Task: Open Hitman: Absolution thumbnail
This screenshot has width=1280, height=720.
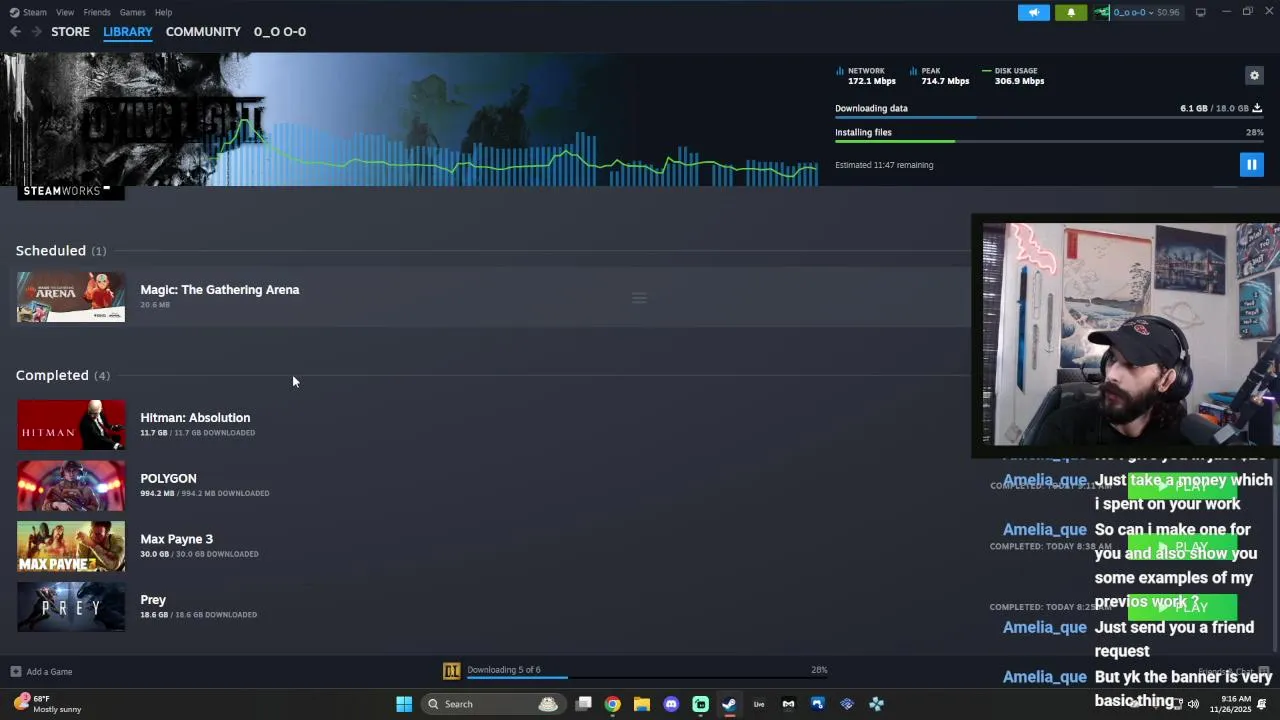Action: 71,425
